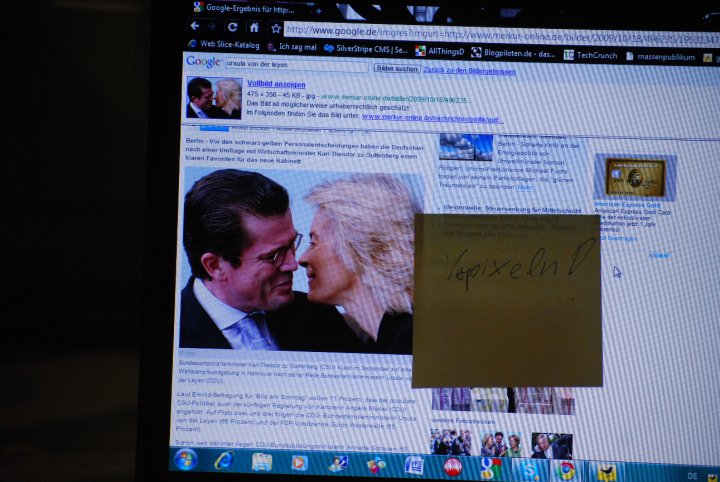Select the Google-Ergebnis browser tab
The image size is (720, 482).
[x=246, y=8]
